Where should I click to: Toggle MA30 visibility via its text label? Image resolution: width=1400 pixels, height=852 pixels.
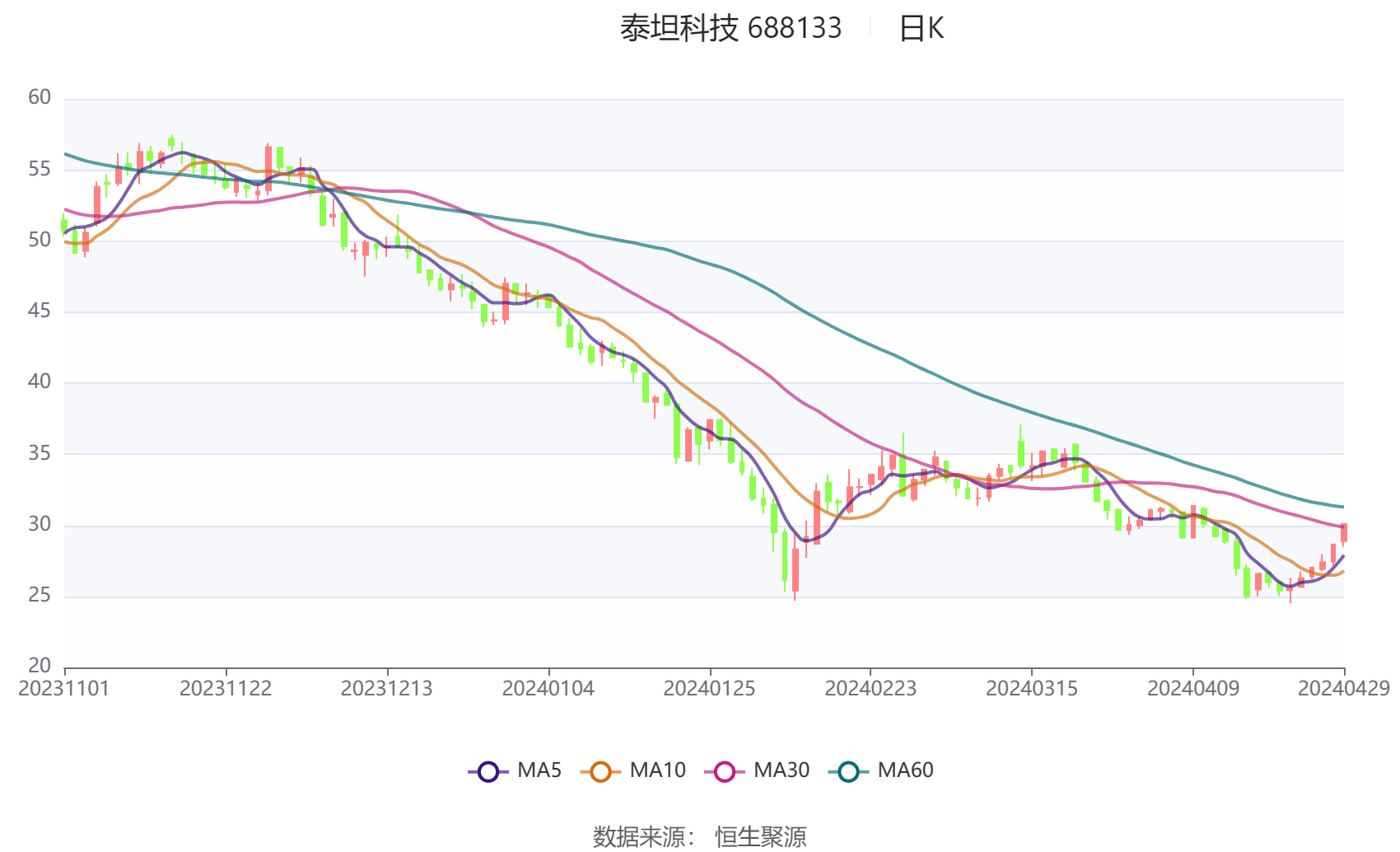pyautogui.click(x=781, y=770)
